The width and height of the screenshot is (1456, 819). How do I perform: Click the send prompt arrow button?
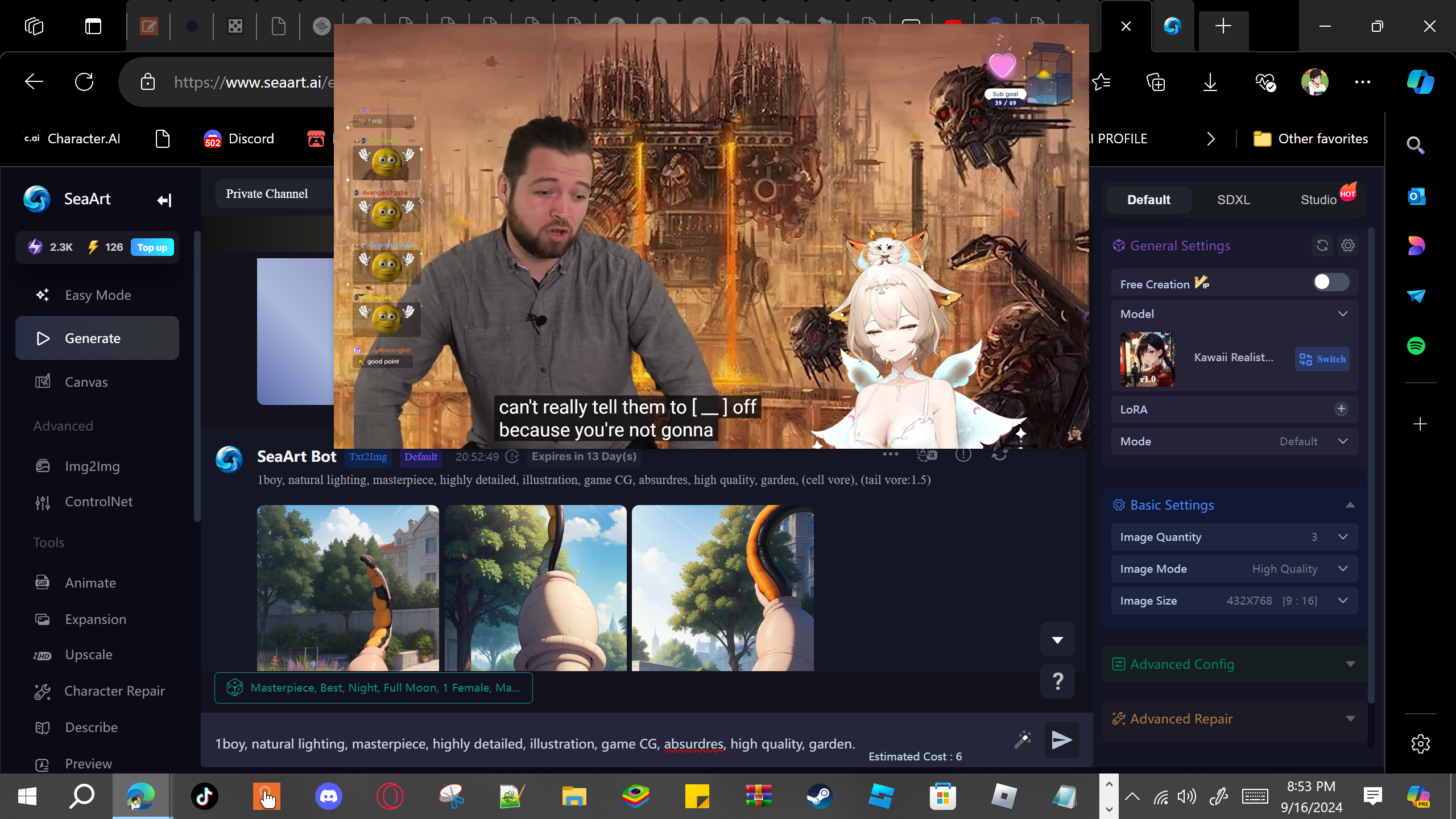pos(1062,740)
